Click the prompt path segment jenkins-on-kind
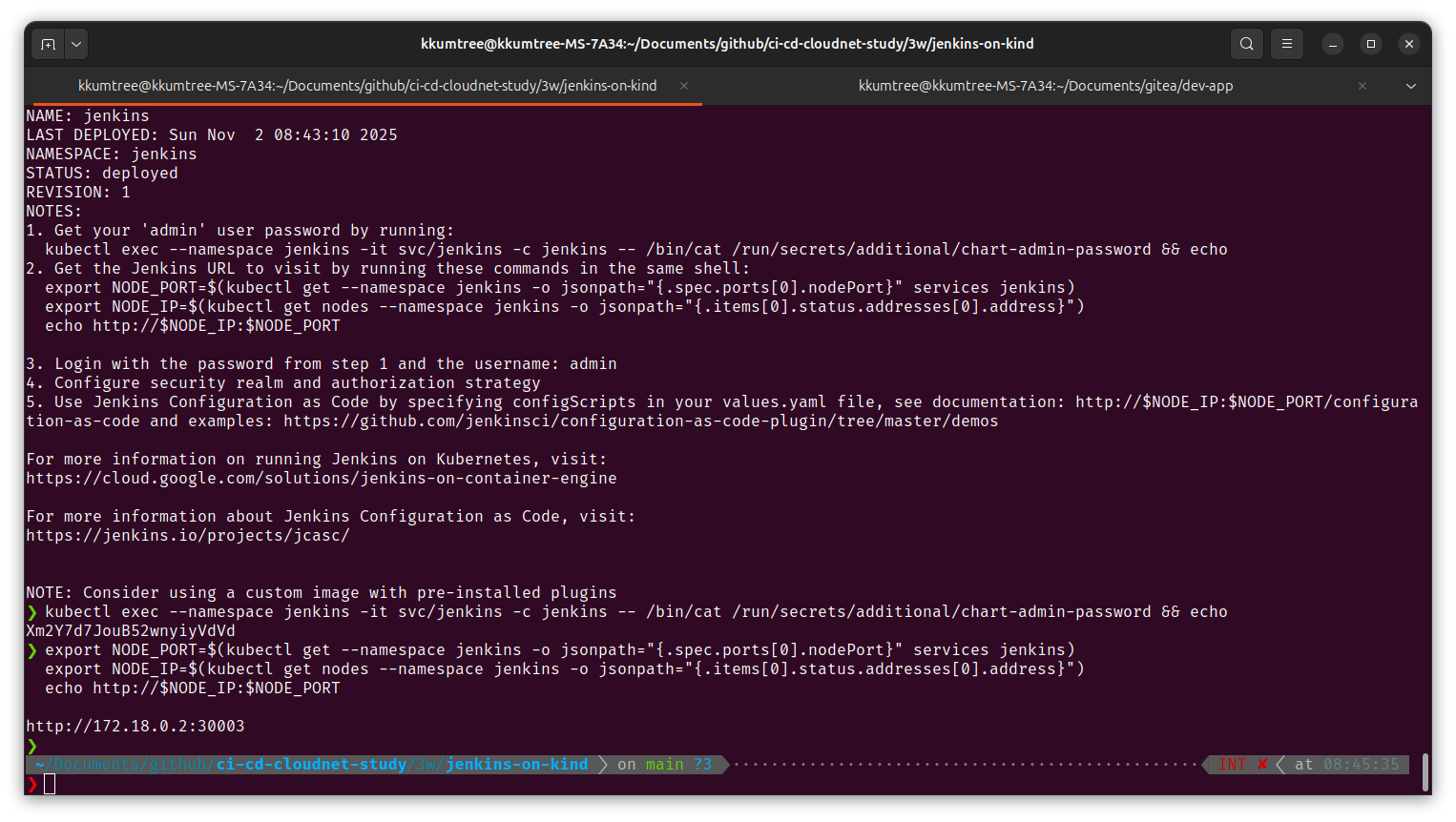 [x=517, y=765]
